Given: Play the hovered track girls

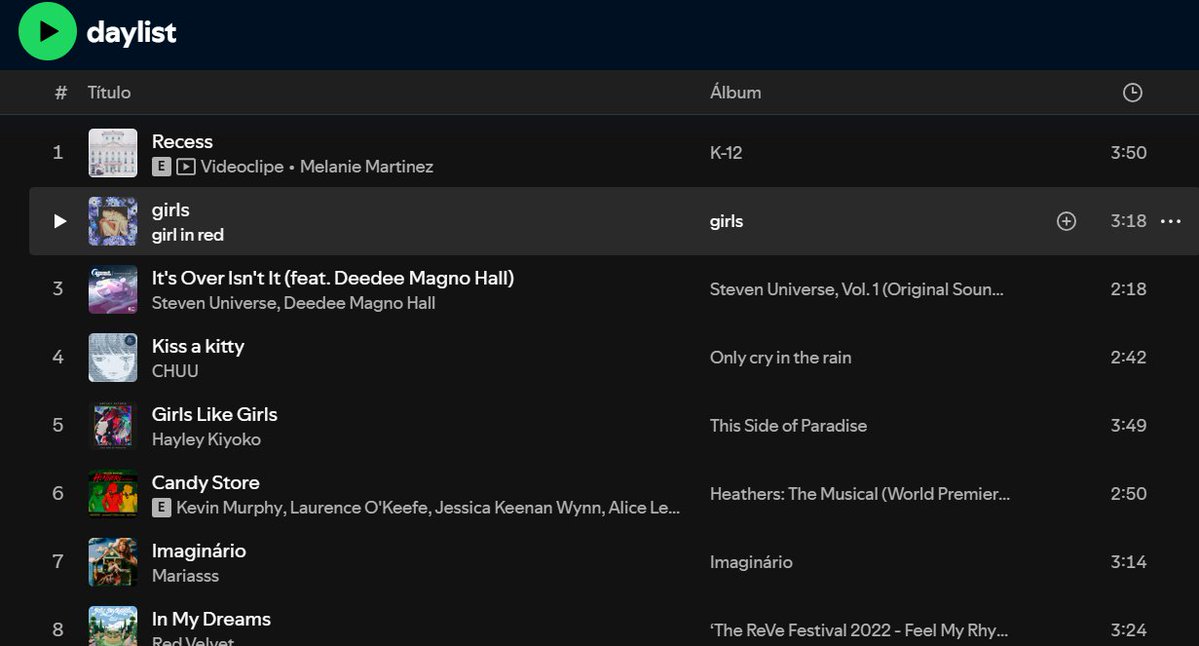Looking at the screenshot, I should tap(60, 221).
